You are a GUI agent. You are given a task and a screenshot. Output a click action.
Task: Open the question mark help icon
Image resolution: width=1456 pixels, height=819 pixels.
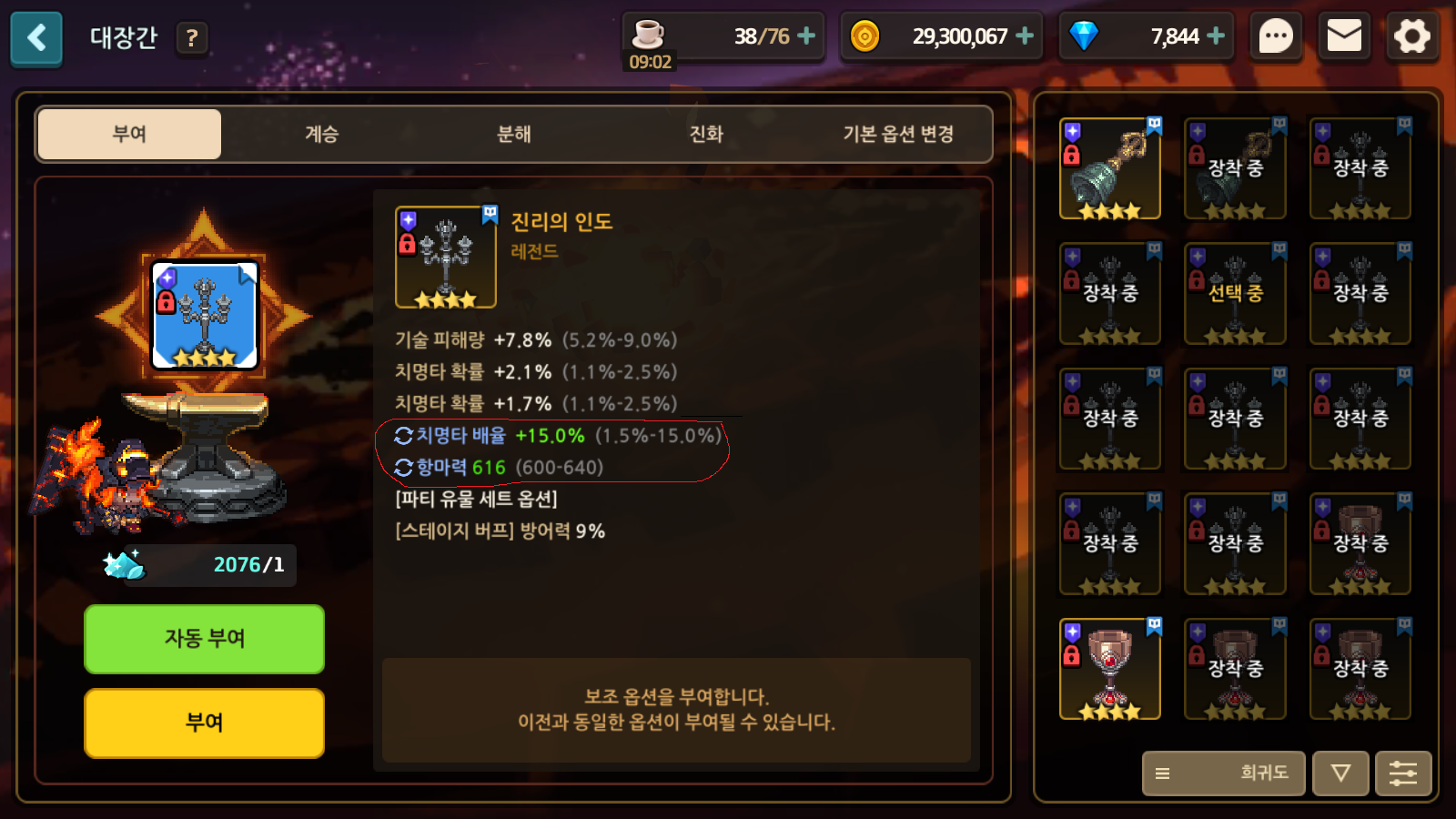click(191, 38)
